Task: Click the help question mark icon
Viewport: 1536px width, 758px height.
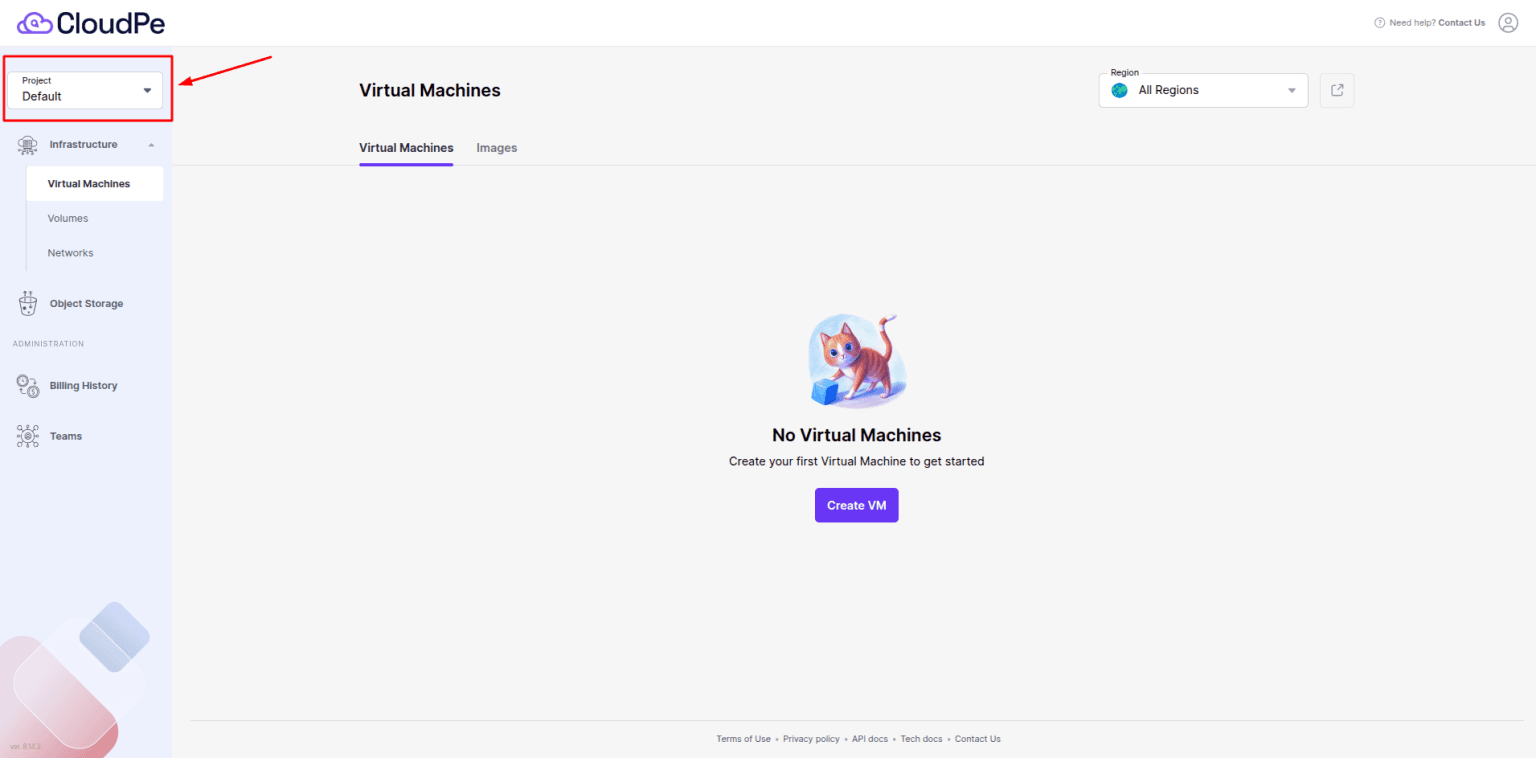Action: coord(1380,23)
